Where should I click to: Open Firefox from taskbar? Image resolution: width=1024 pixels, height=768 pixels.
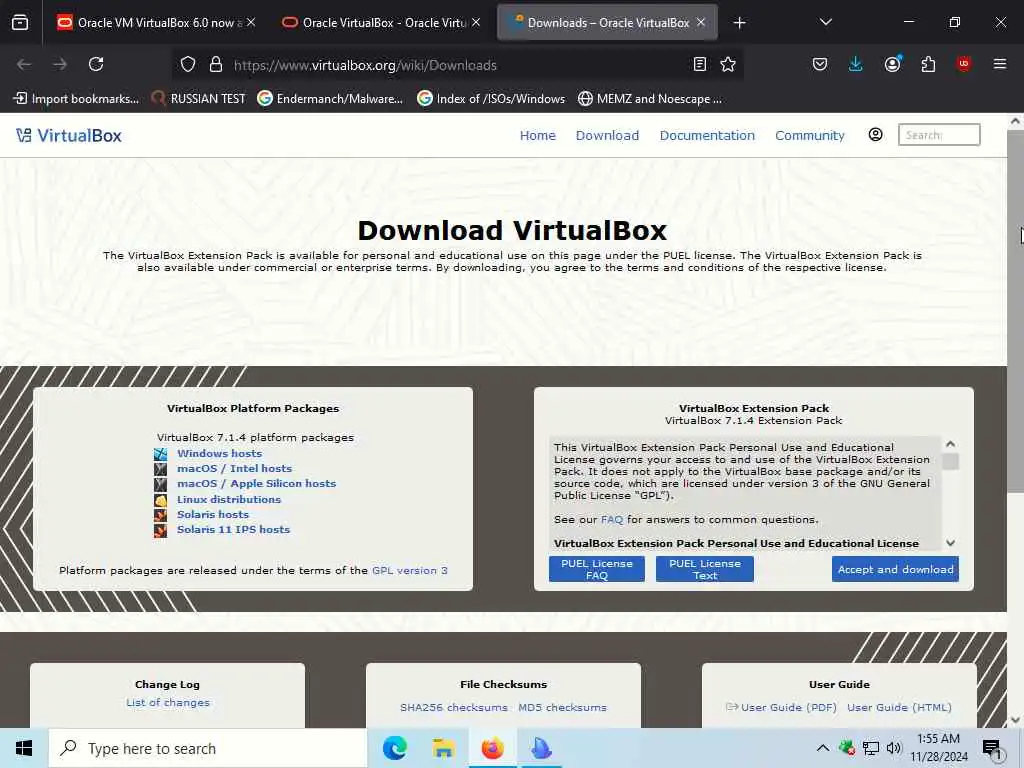coord(492,748)
